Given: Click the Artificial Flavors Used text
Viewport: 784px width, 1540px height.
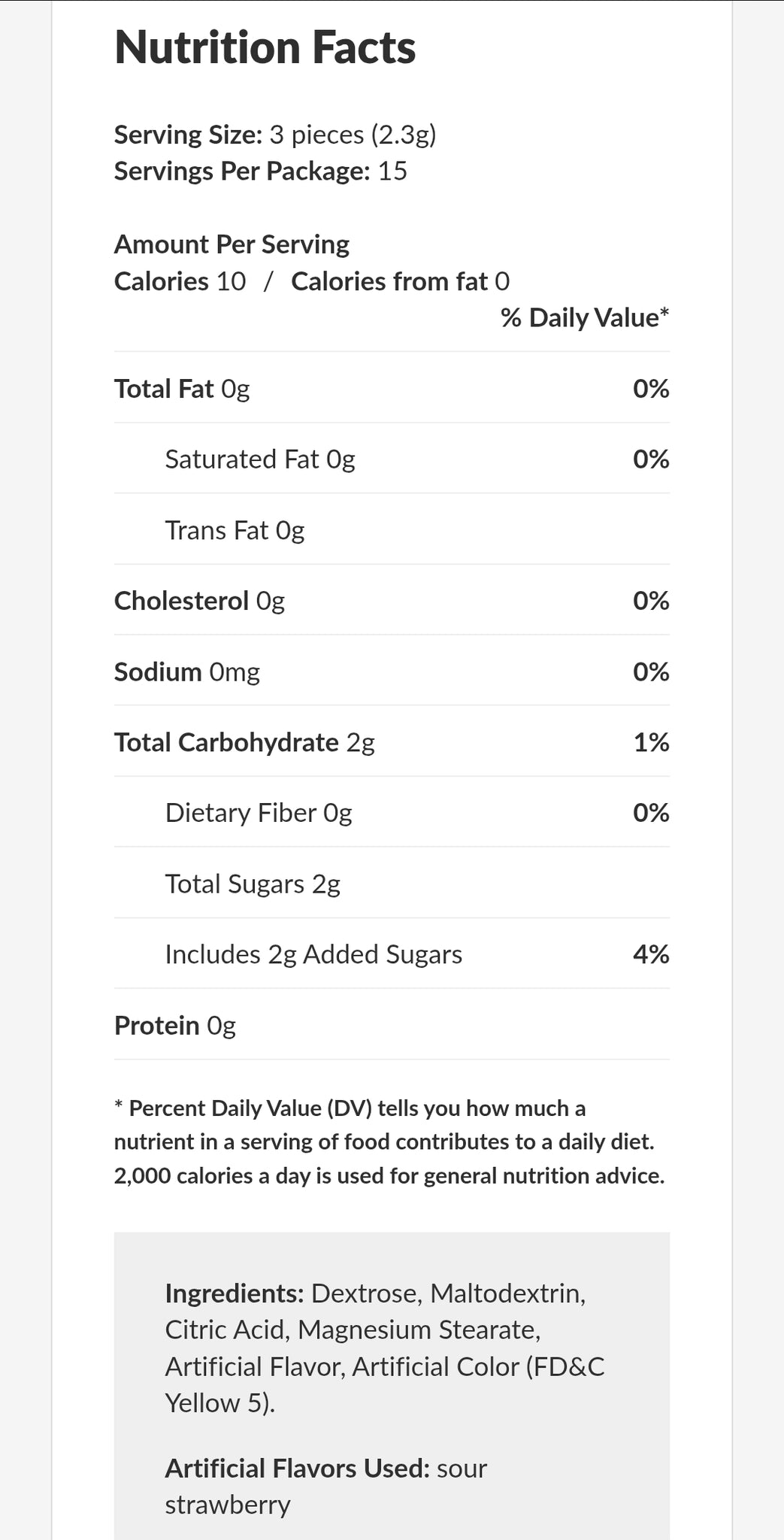Looking at the screenshot, I should coord(326,1486).
